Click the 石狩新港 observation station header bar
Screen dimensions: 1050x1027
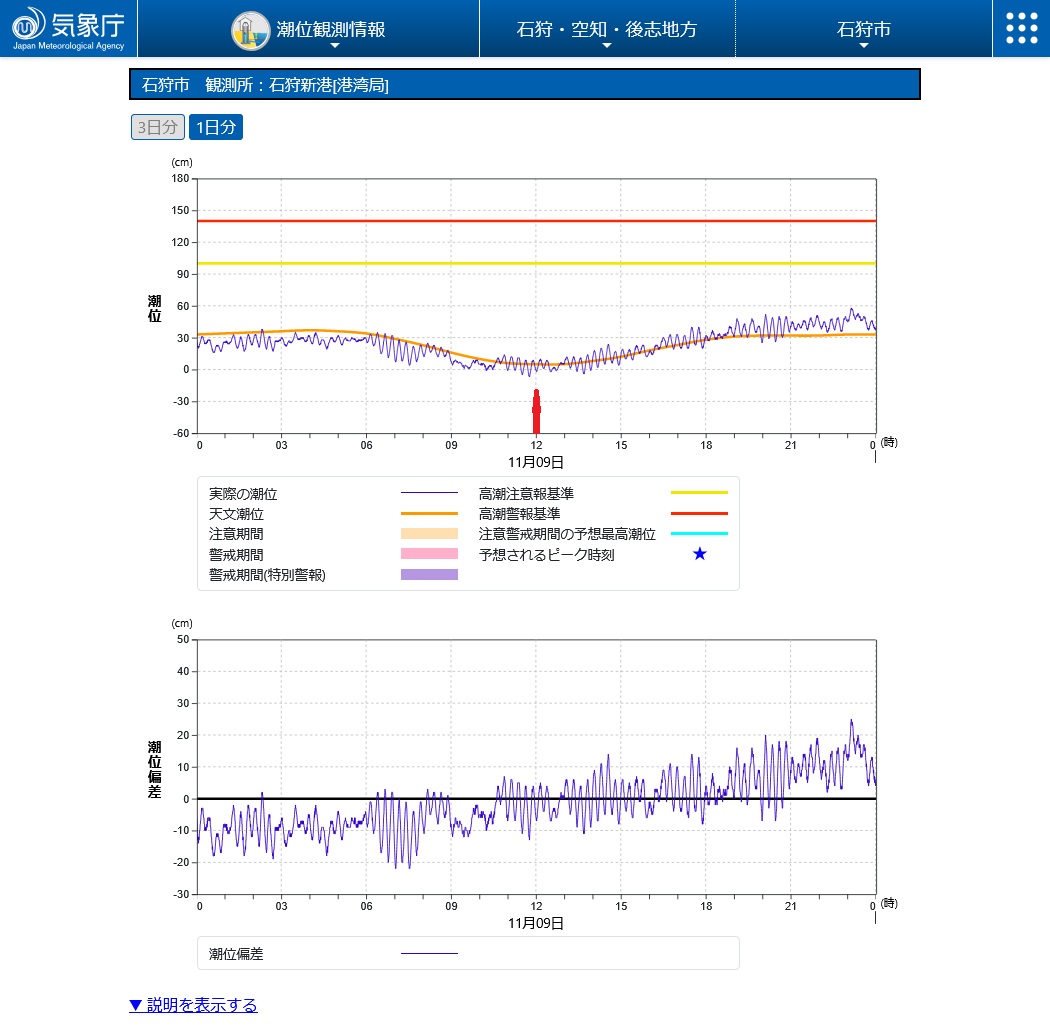(x=524, y=85)
